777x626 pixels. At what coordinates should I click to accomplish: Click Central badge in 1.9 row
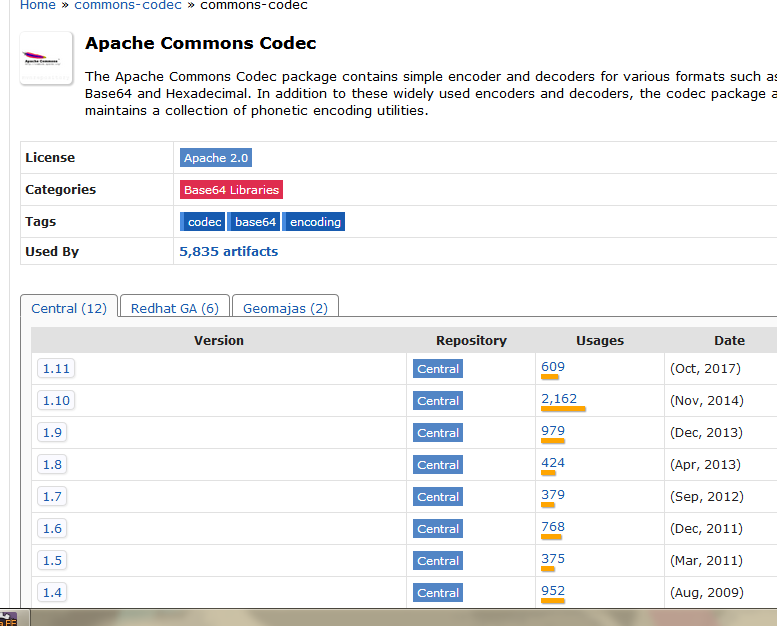pyautogui.click(x=438, y=433)
